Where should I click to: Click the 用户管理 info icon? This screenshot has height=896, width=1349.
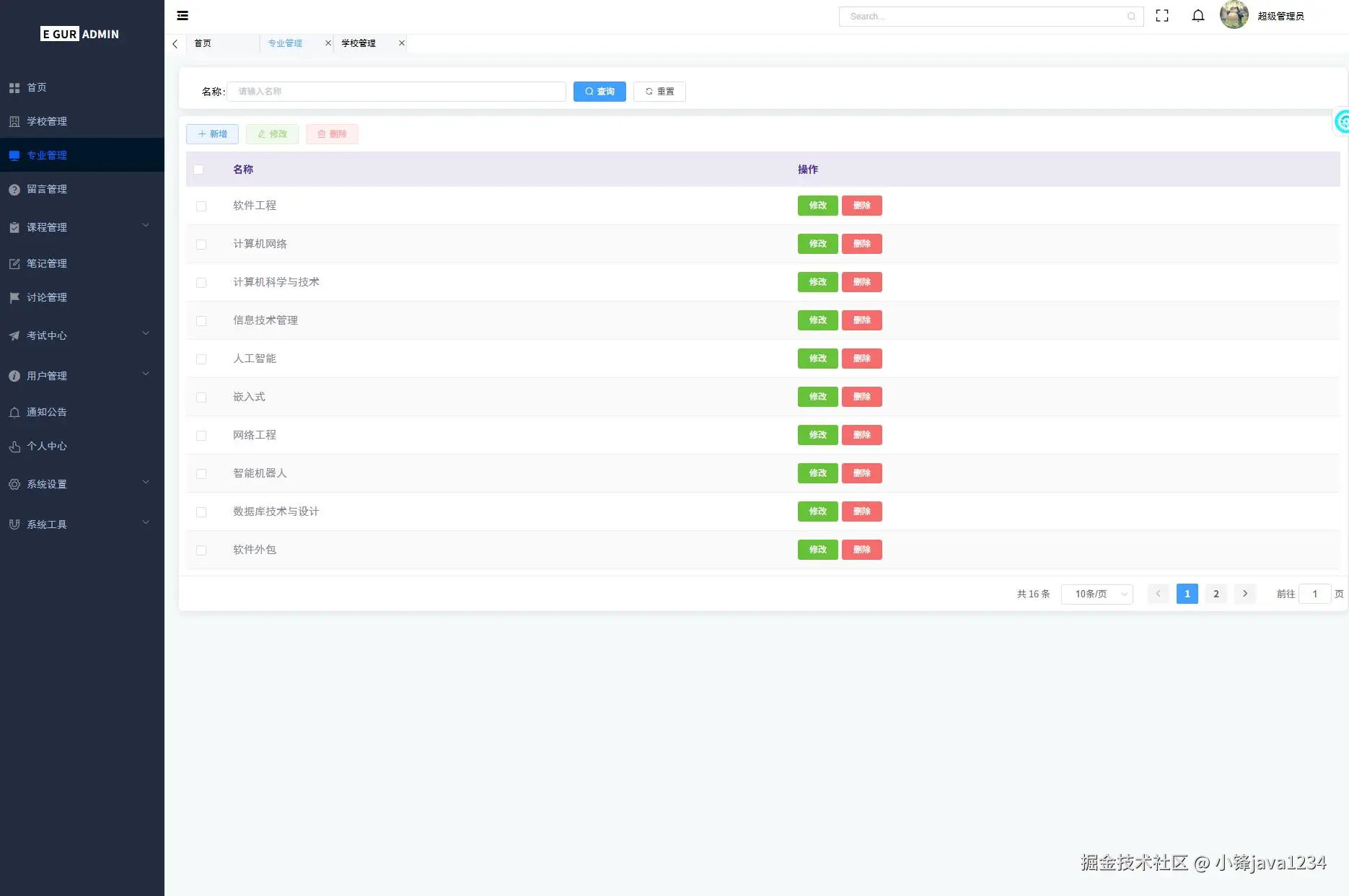[14, 377]
